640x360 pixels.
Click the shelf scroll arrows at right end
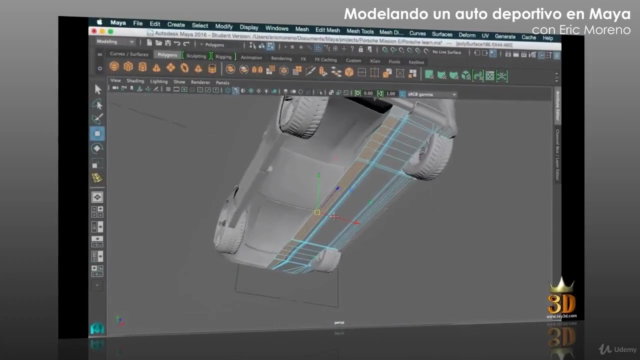tap(556, 77)
